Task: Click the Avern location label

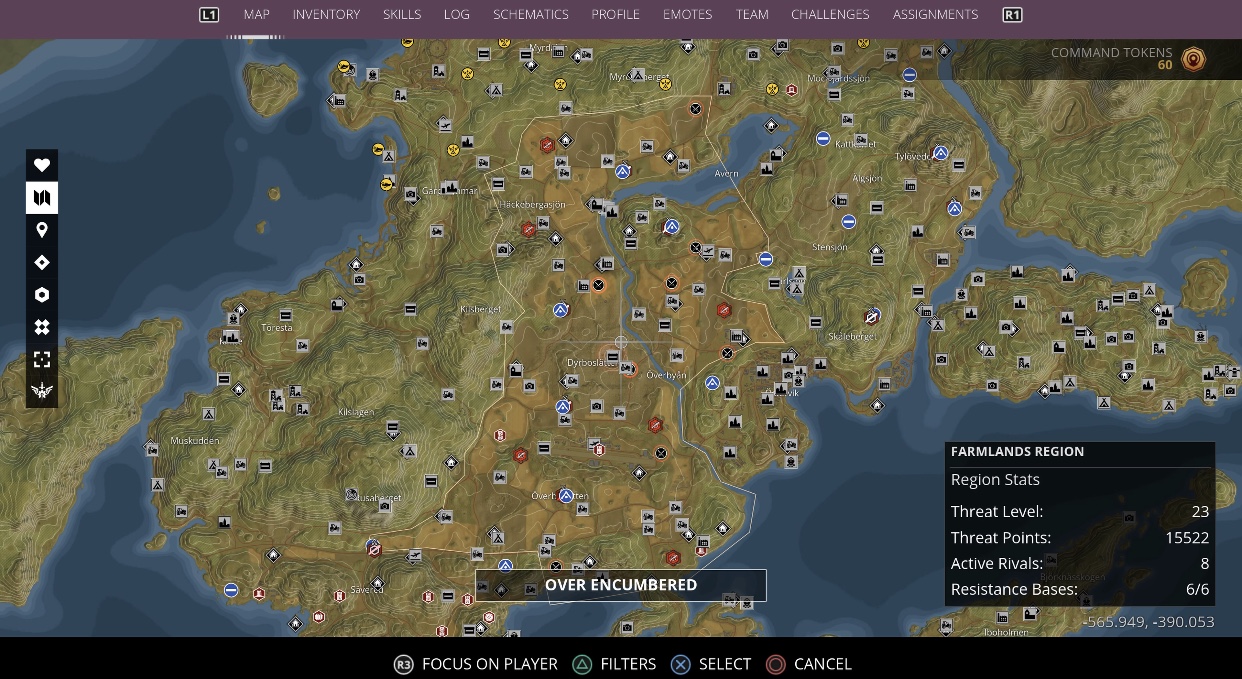Action: click(726, 174)
